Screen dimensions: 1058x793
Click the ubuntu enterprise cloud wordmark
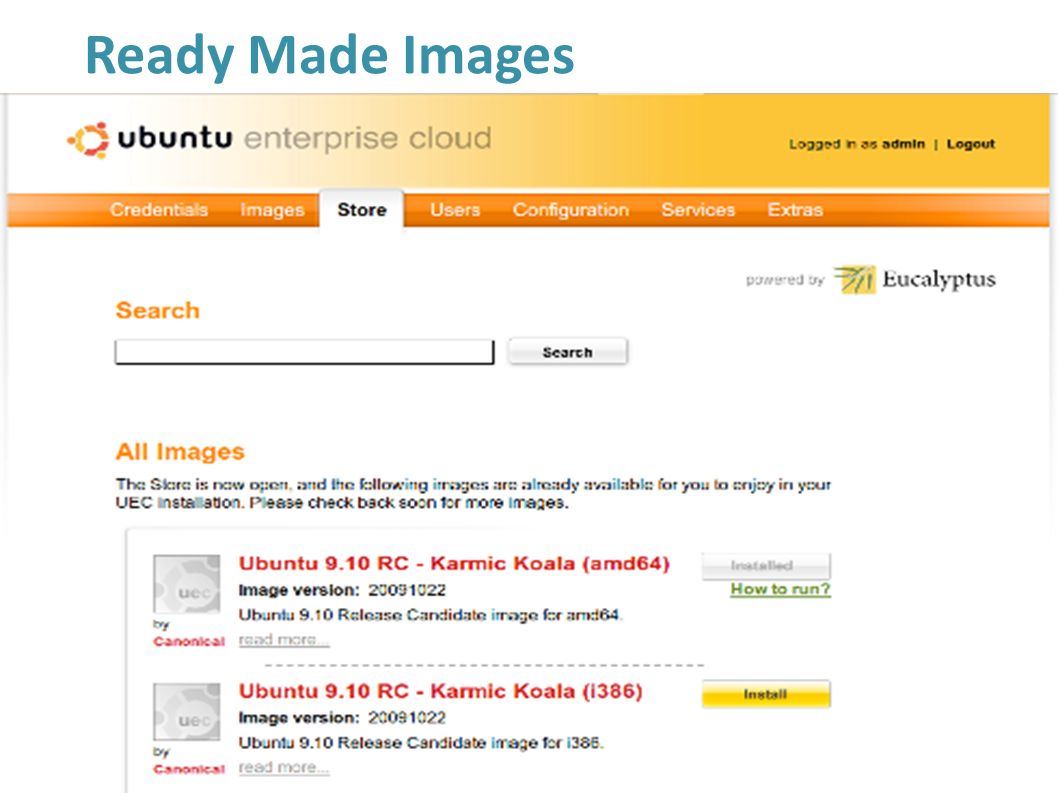coord(304,138)
